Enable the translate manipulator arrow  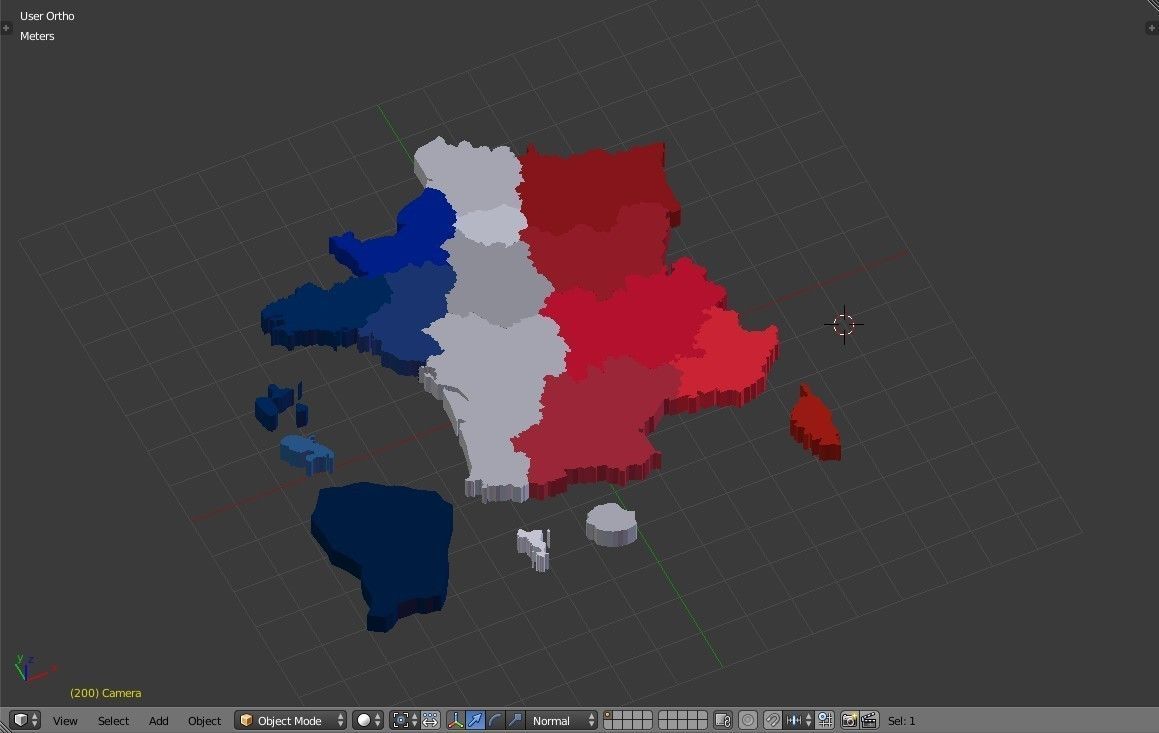(x=475, y=720)
